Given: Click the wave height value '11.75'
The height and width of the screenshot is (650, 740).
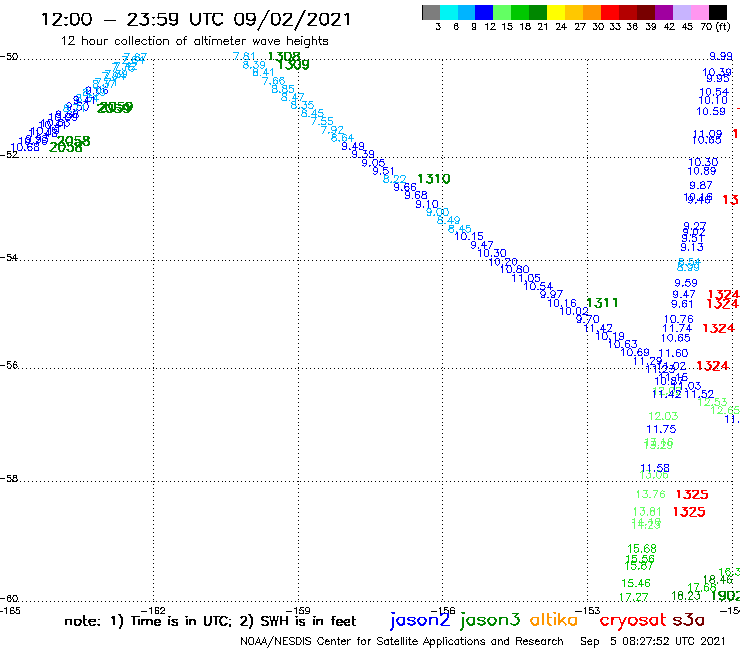Looking at the screenshot, I should [x=661, y=429].
